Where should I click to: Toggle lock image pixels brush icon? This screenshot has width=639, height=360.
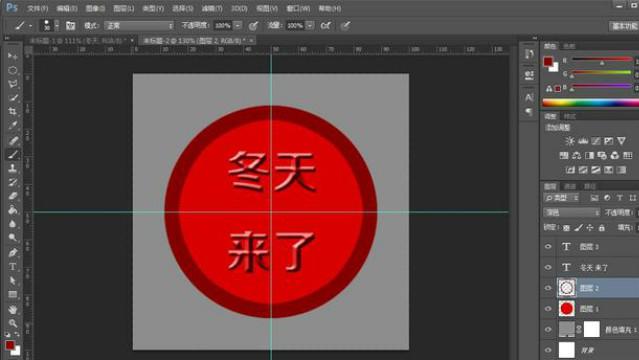pos(578,228)
